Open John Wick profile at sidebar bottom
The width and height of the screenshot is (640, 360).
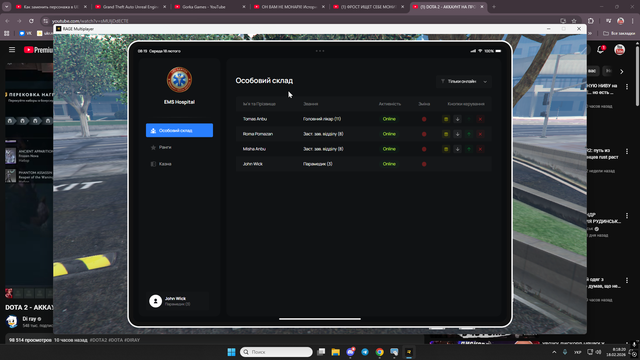coord(178,301)
